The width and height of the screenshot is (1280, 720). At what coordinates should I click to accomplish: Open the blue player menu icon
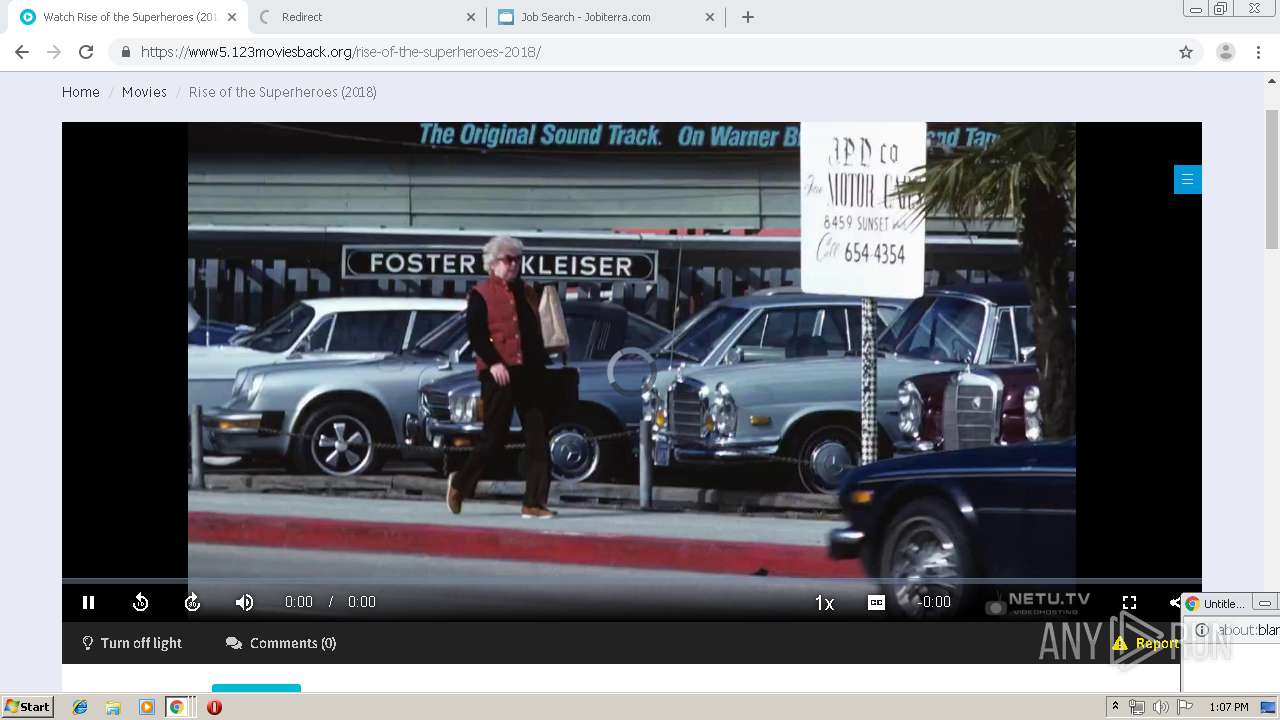click(x=1187, y=179)
